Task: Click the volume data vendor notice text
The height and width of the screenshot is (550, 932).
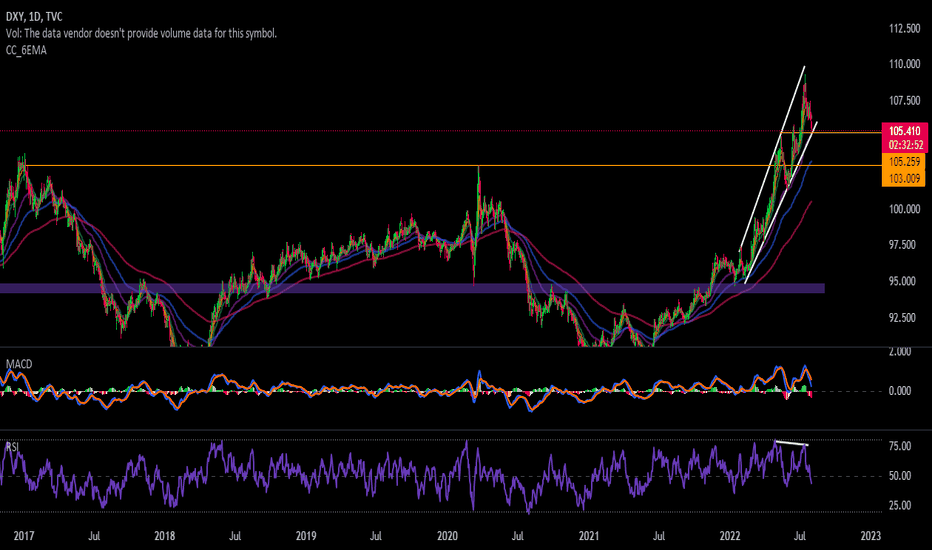Action: [x=141, y=33]
